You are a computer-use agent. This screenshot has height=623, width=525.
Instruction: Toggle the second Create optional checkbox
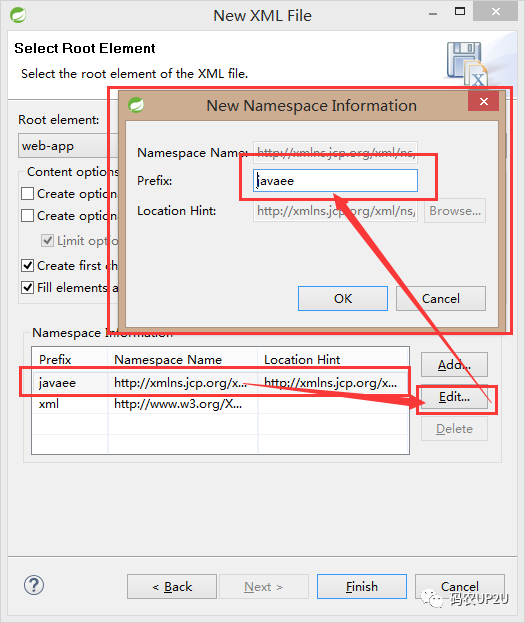coord(27,215)
